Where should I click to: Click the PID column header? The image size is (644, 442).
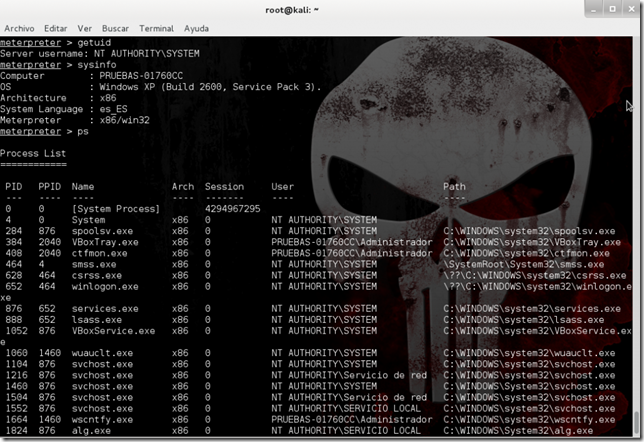click(14, 187)
